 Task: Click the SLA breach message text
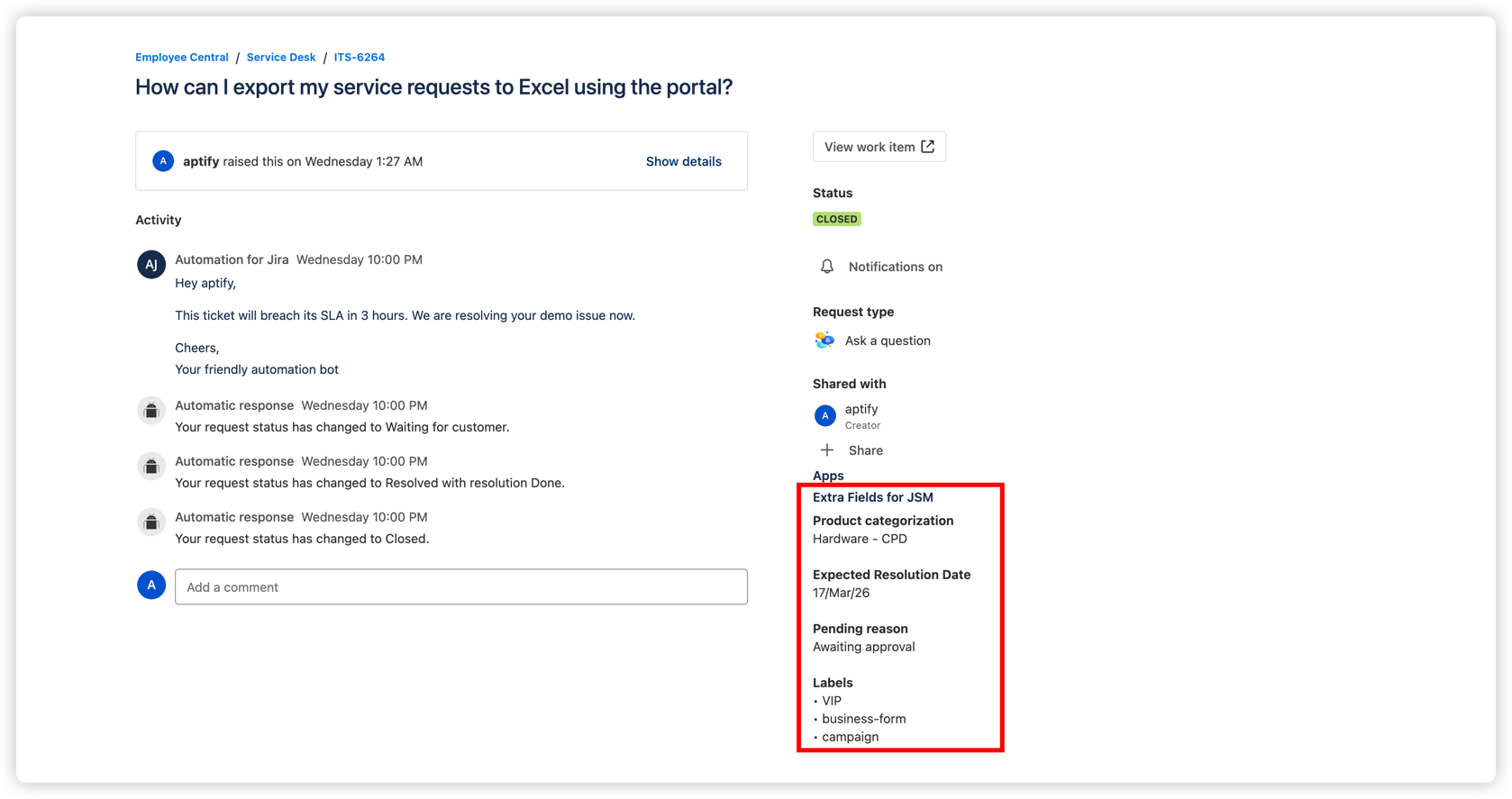[x=405, y=315]
